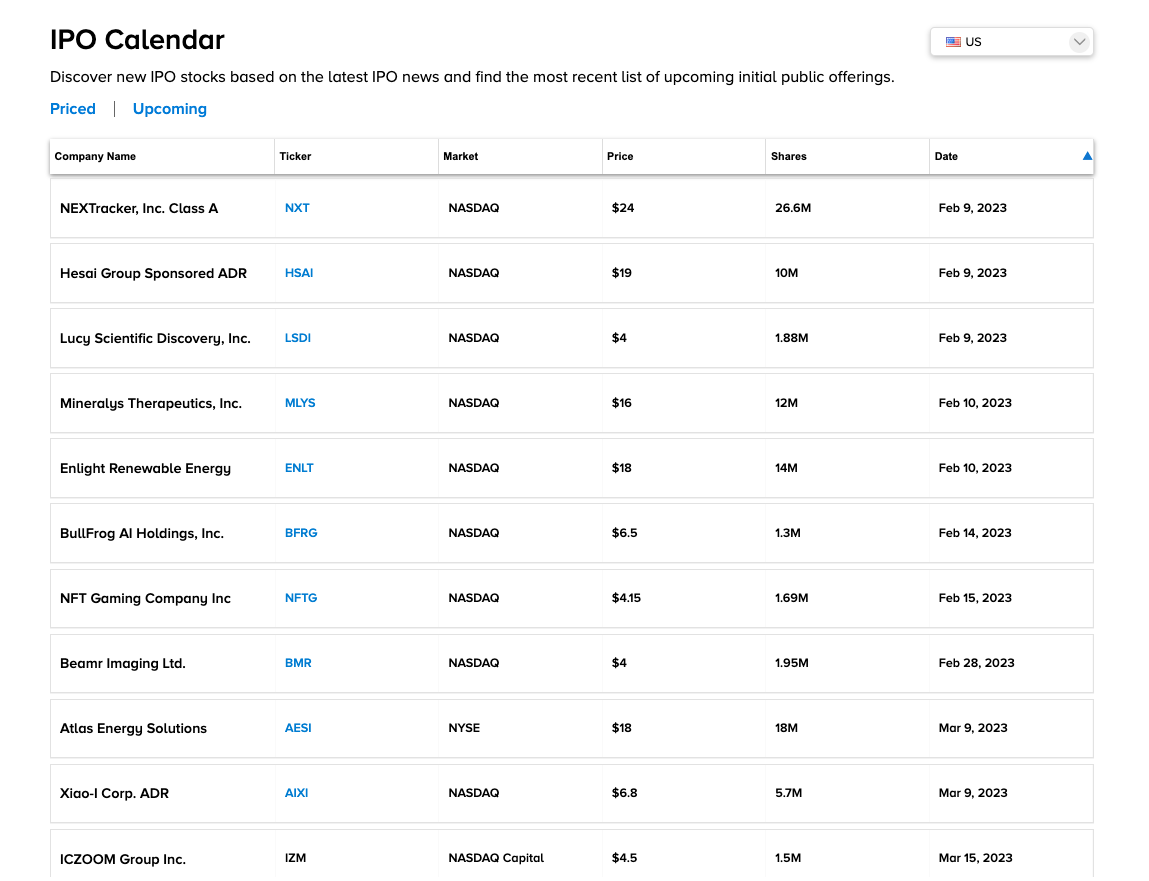Switch to the Priced tab
1149x881 pixels.
73,109
